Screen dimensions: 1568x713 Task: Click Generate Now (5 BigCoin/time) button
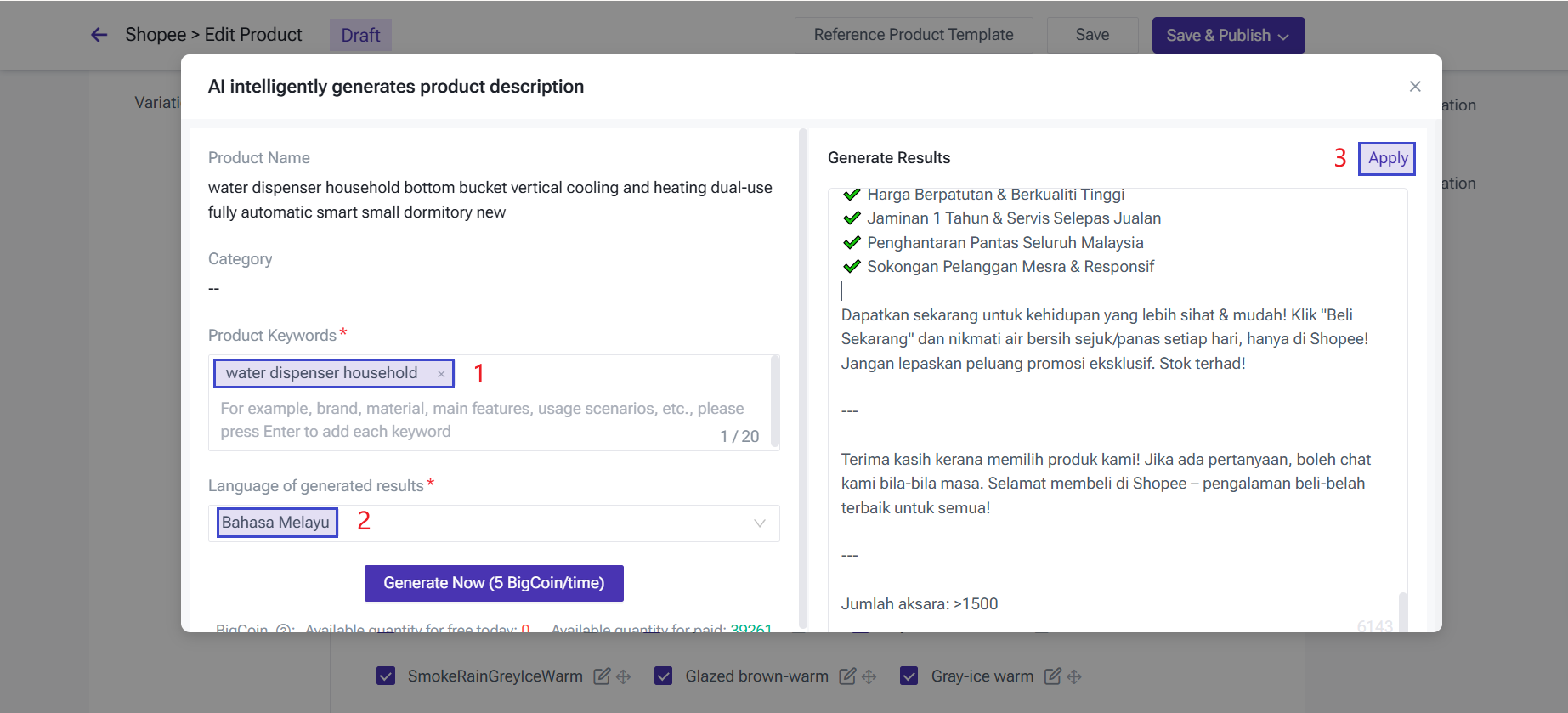tap(494, 583)
